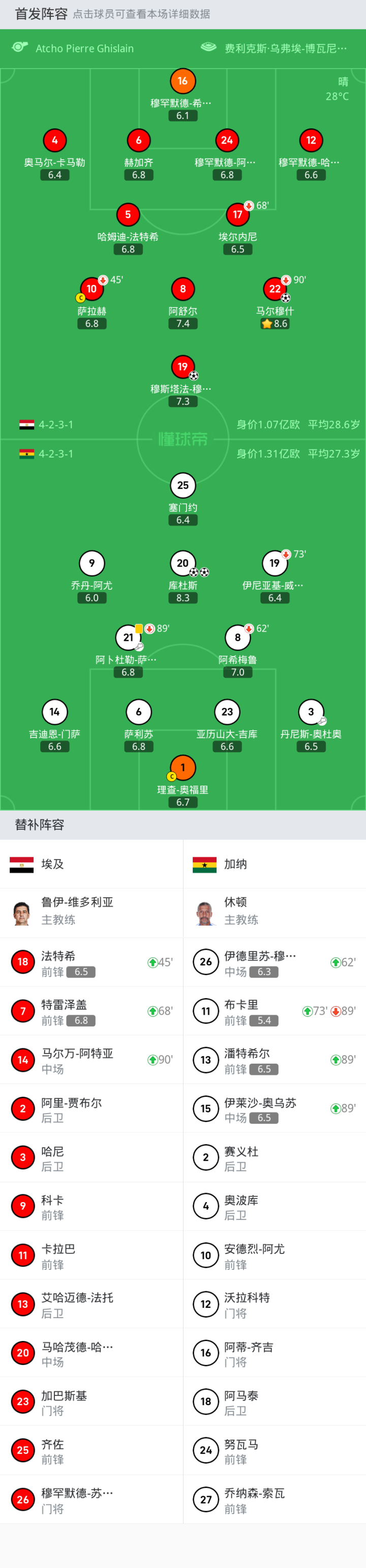Tap 塞门约's number 25 badge

point(182,485)
